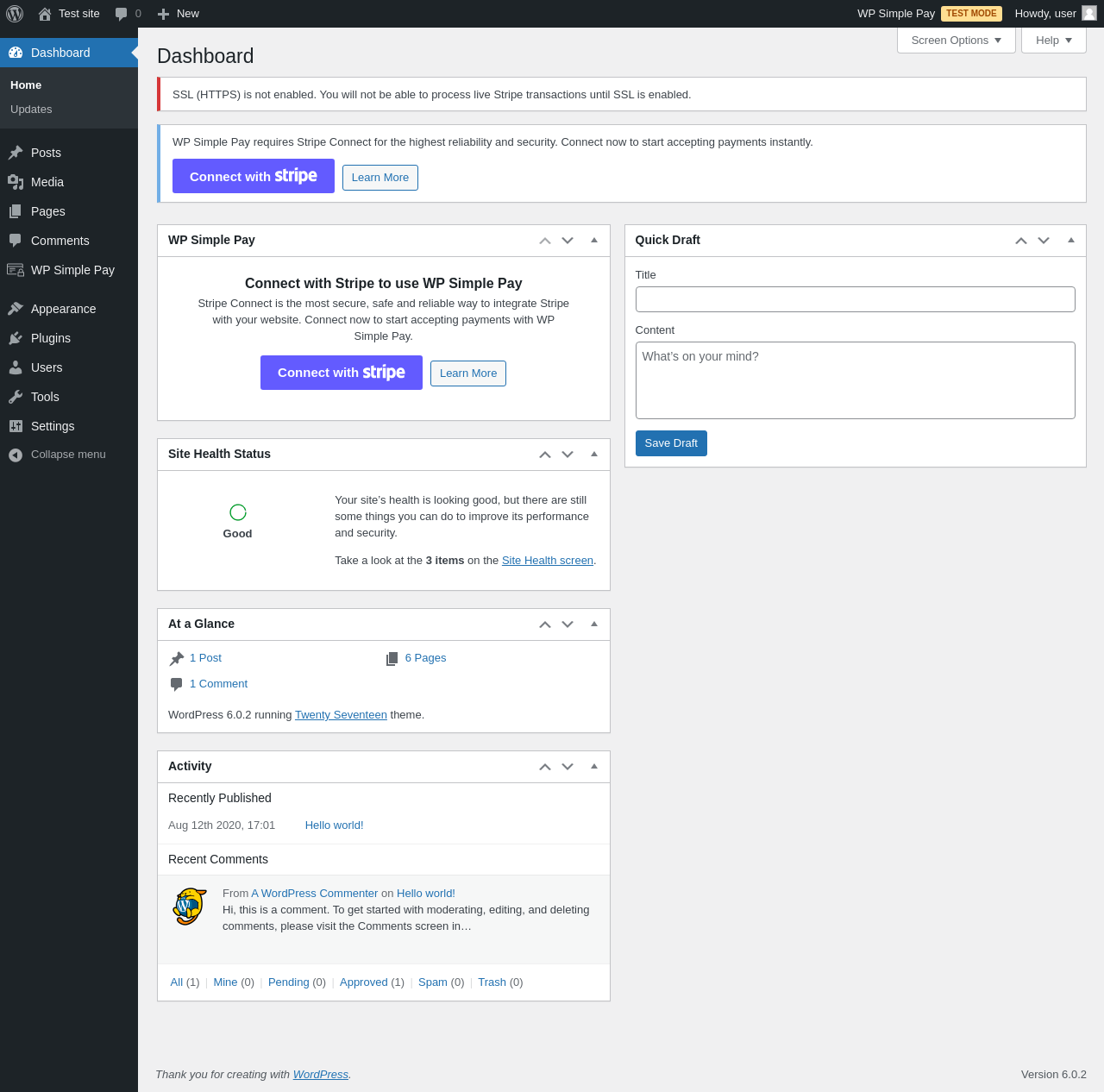Click the Quick Draft Title field
Screen dimensions: 1104x1092
[856, 299]
